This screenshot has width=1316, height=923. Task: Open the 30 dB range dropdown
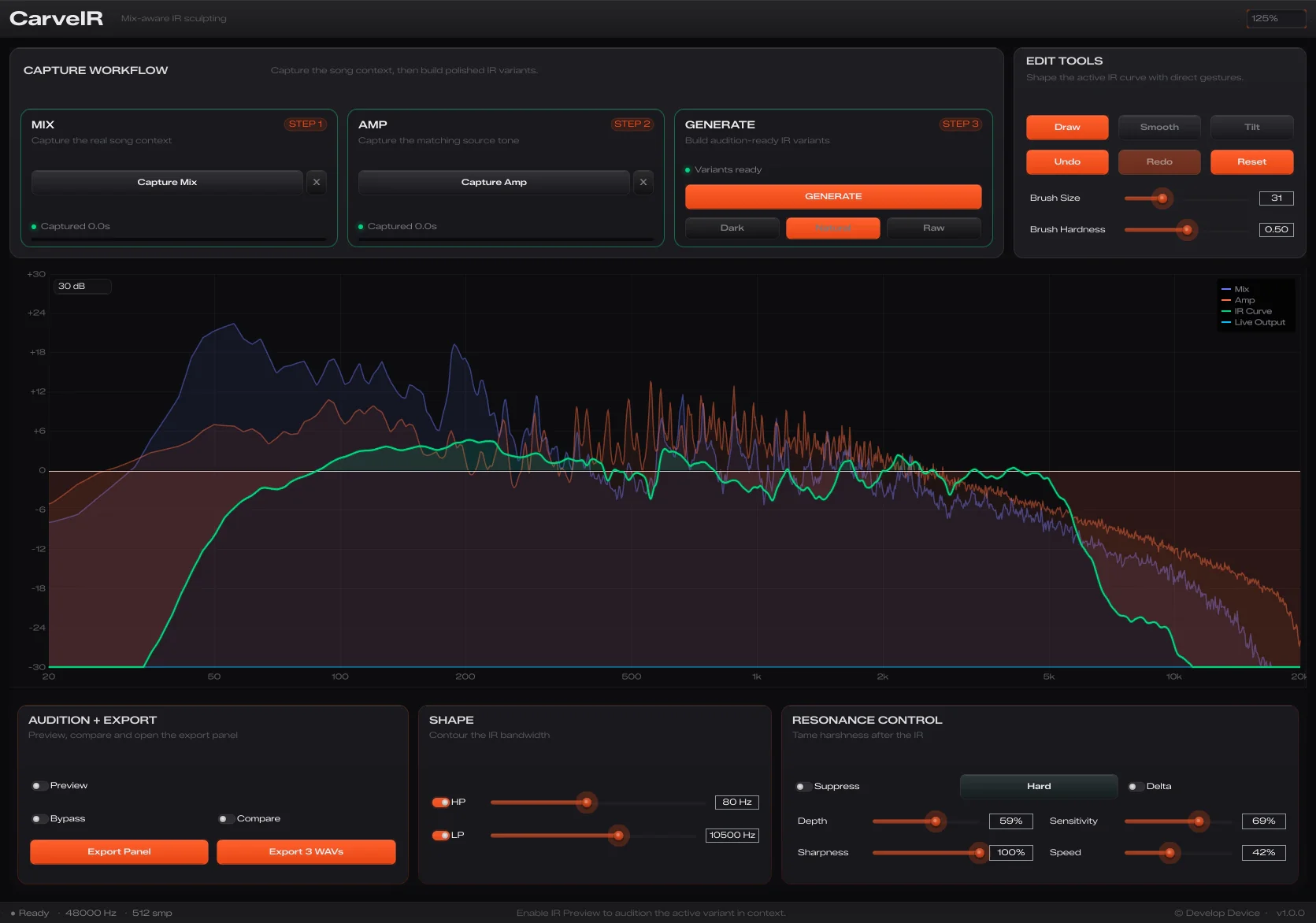click(x=82, y=287)
